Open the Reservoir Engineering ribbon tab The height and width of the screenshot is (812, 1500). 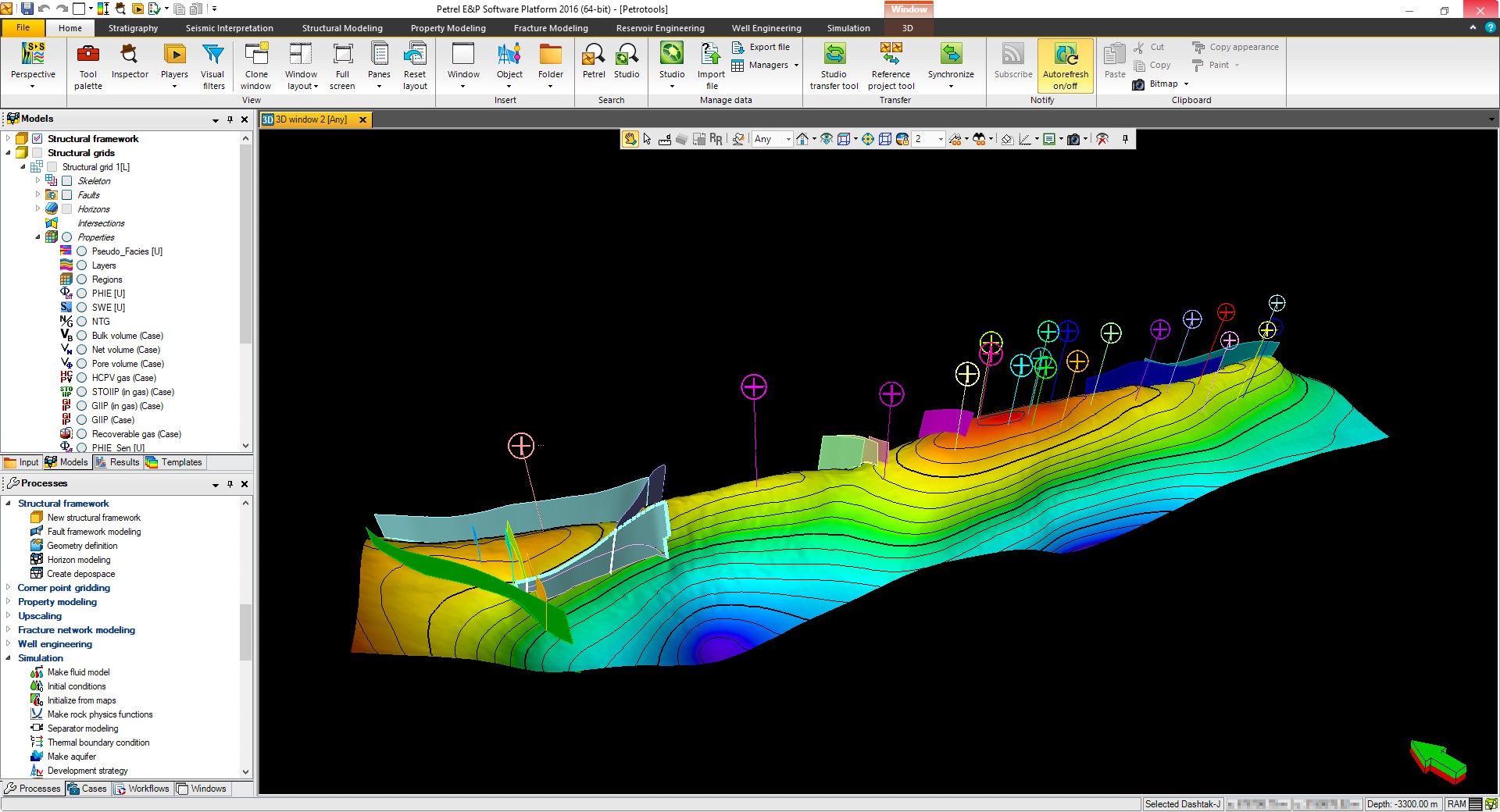[660, 28]
